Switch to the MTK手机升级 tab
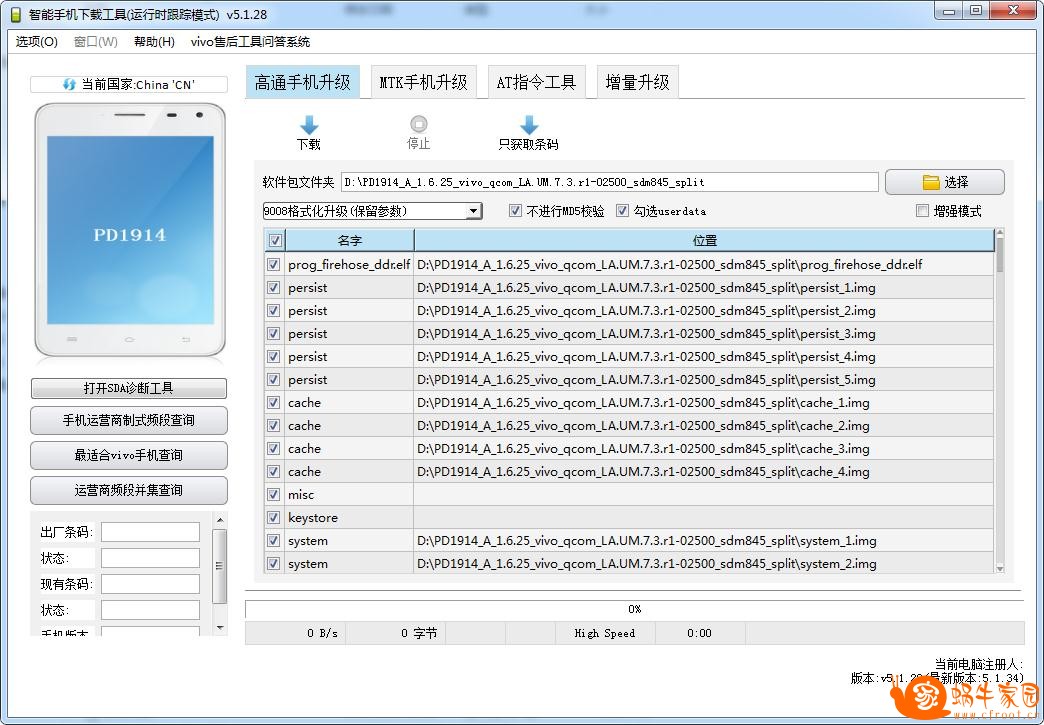The image size is (1044, 725). (x=423, y=82)
